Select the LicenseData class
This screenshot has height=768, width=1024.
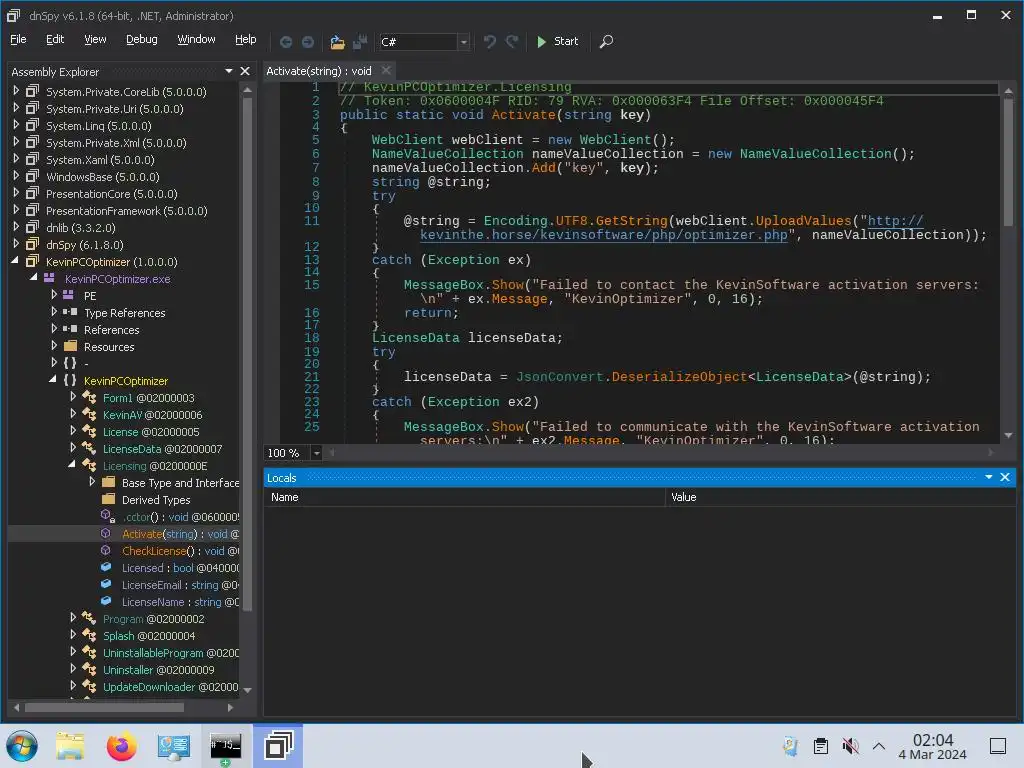pos(162,449)
